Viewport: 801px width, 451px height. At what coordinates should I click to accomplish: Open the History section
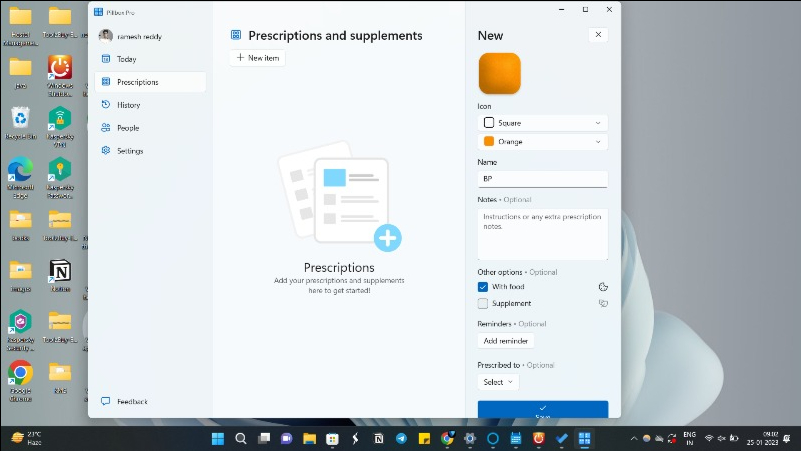coord(128,105)
